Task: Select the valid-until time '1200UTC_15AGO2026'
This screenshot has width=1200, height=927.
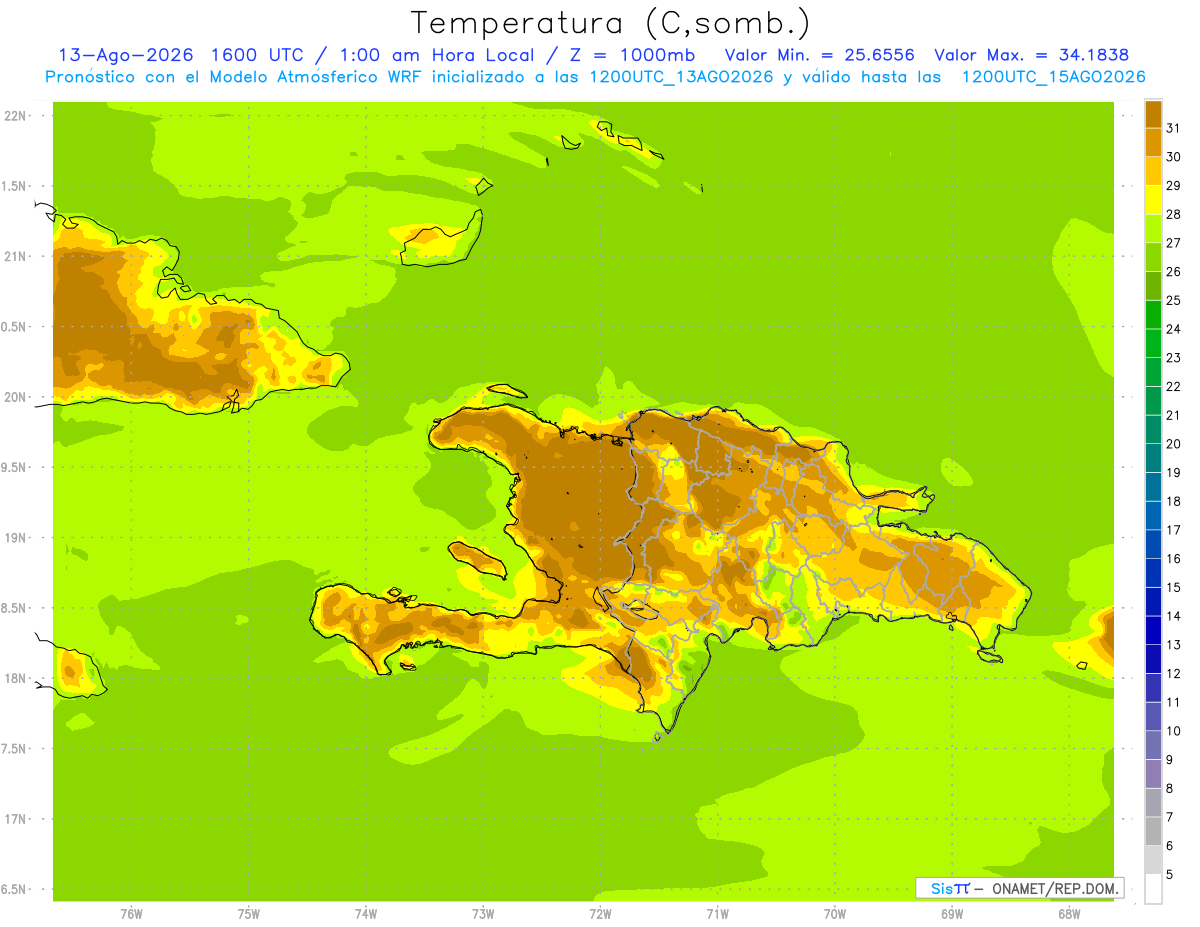Action: click(1053, 77)
